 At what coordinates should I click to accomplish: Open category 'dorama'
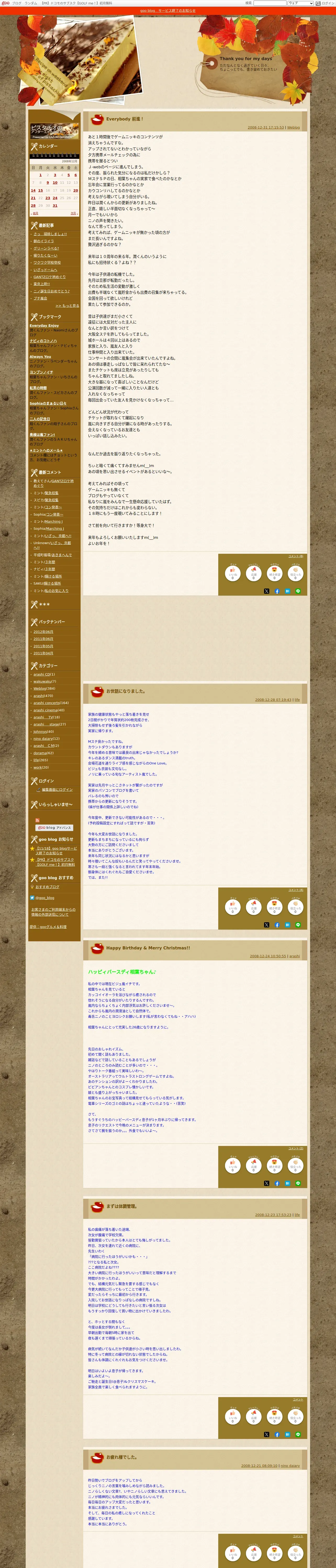click(x=40, y=752)
